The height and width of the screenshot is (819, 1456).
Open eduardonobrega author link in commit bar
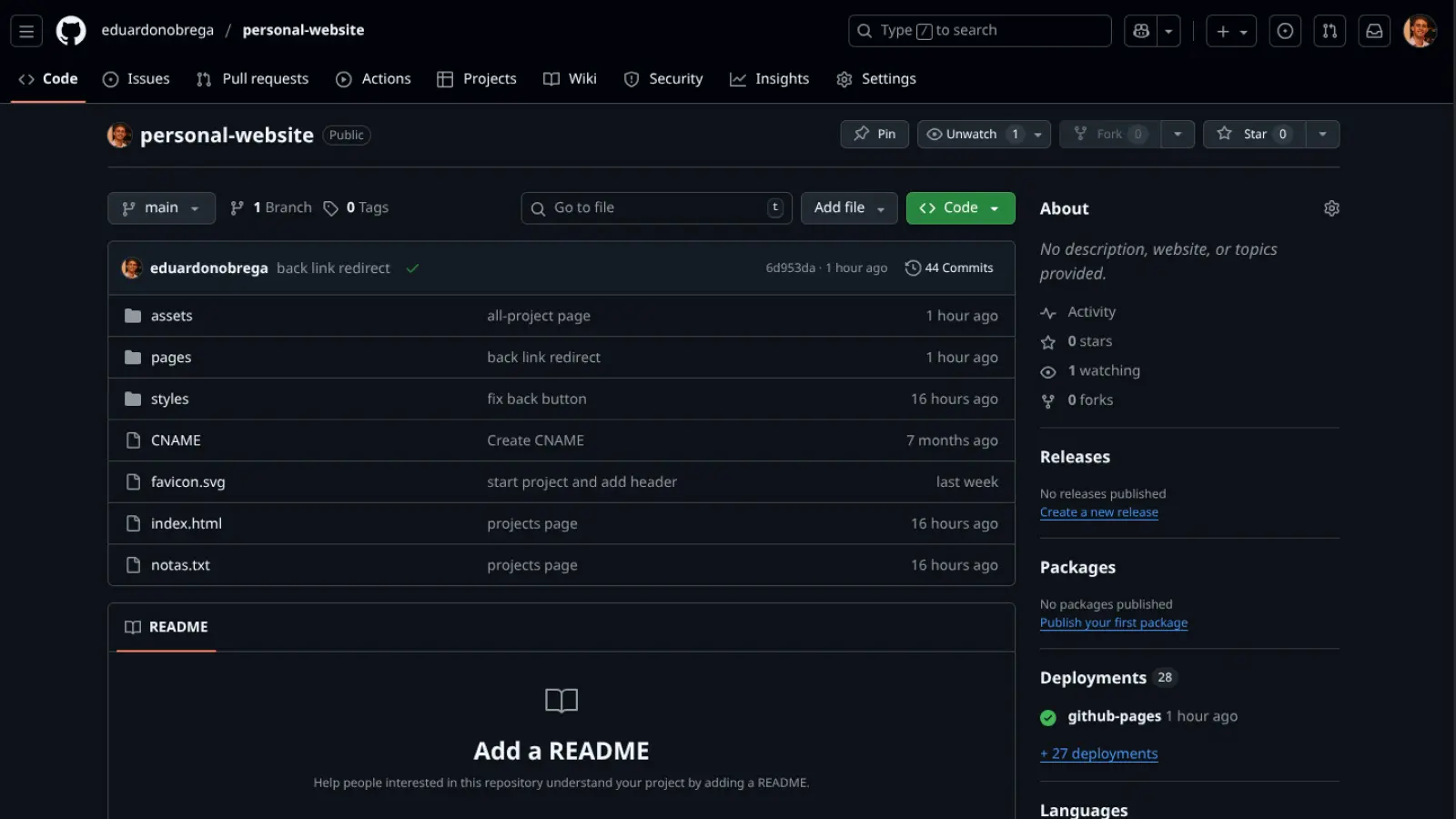(208, 268)
